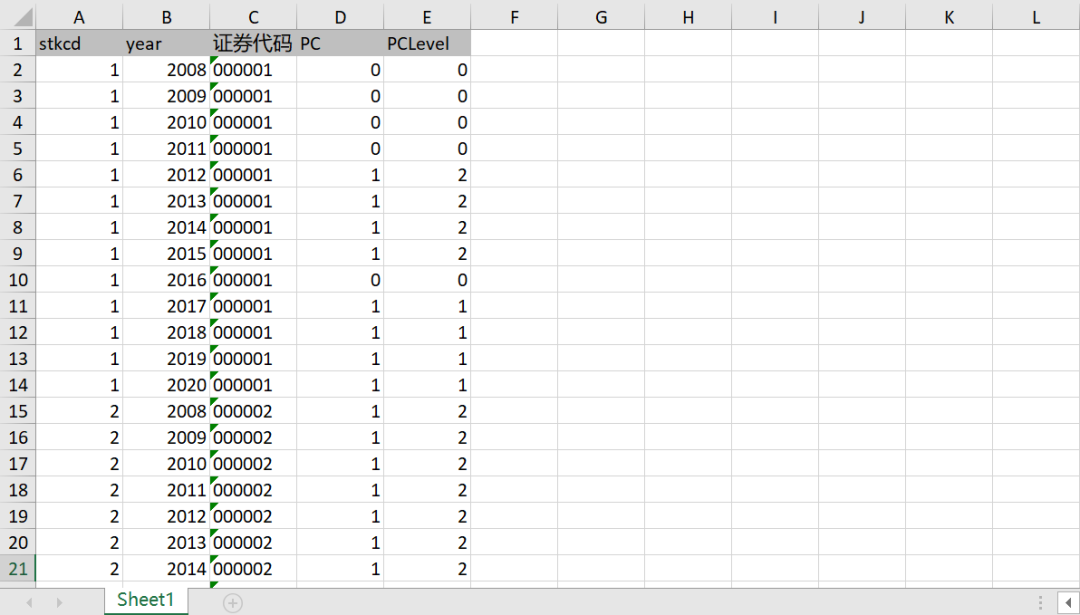Select year cell 2008 in row 15
1080x615 pixels.
click(166, 411)
